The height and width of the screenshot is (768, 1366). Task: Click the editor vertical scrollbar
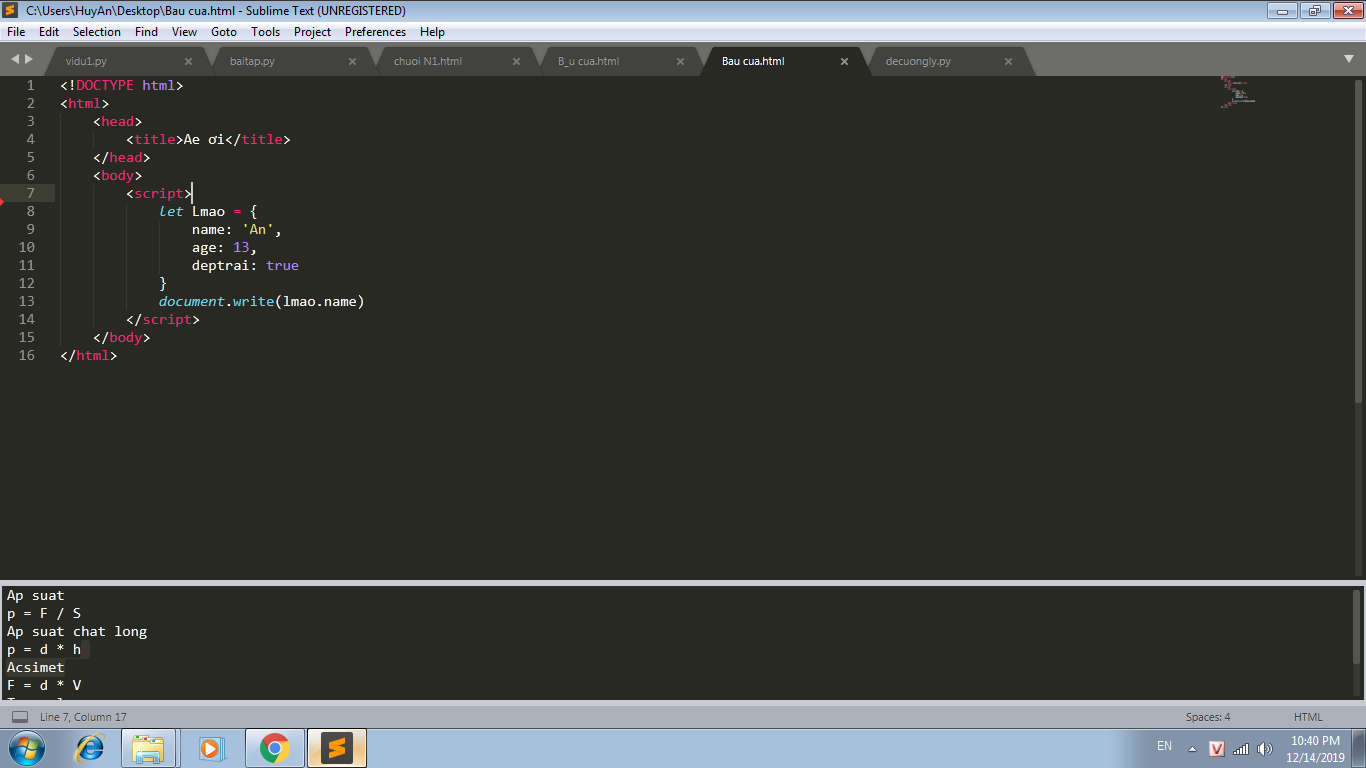pos(1358,240)
